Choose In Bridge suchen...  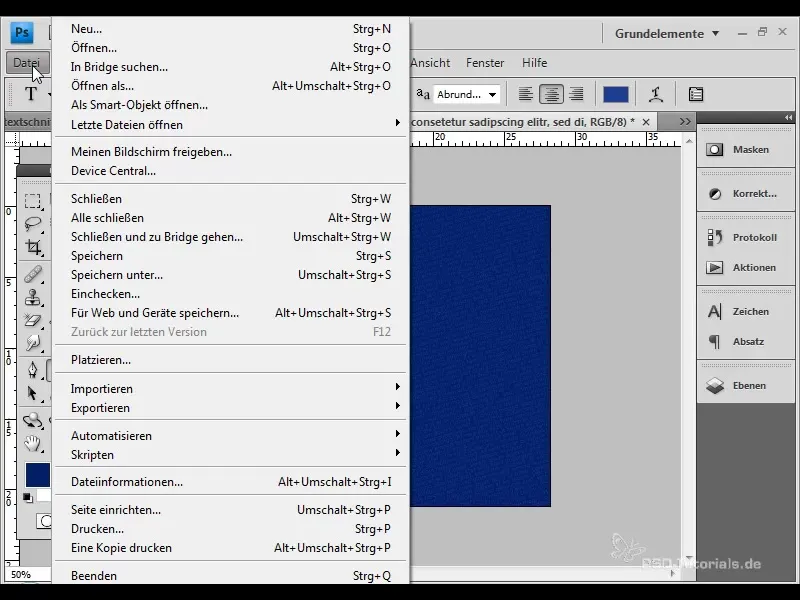(x=231, y=67)
